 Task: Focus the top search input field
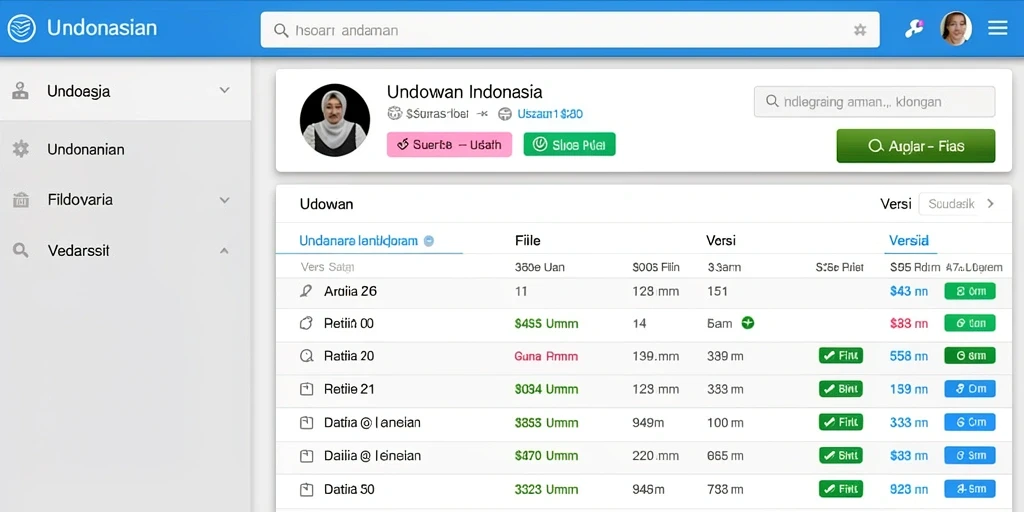pyautogui.click(x=570, y=30)
